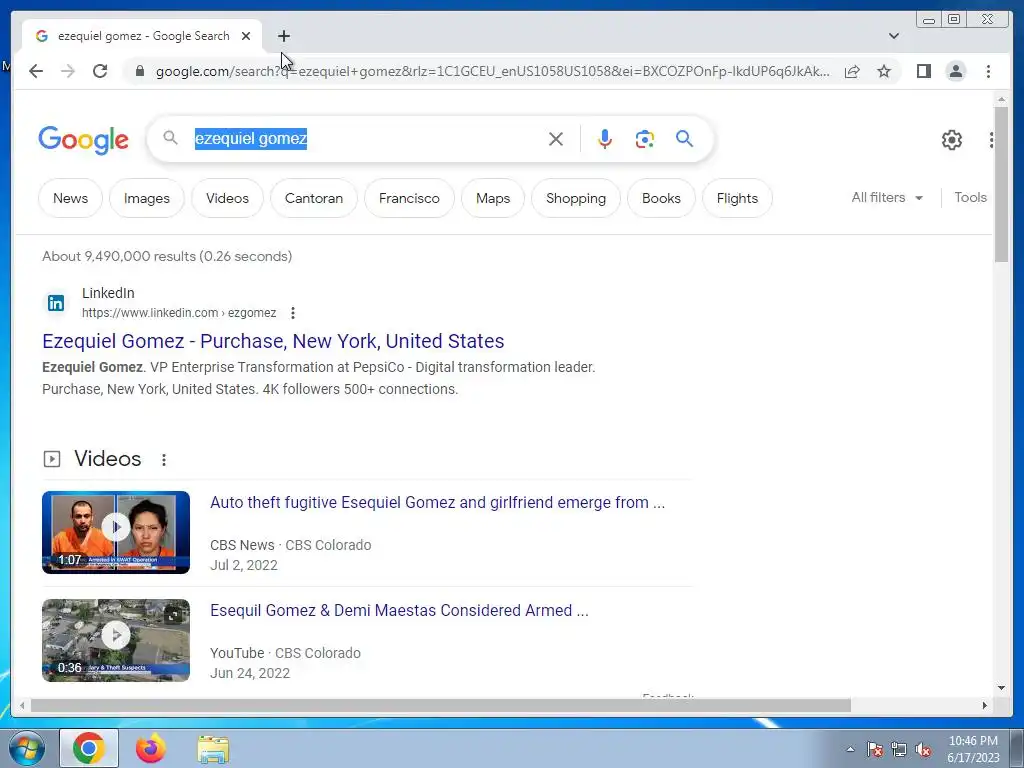
Task: Expand the All filters dropdown
Action: pos(887,197)
